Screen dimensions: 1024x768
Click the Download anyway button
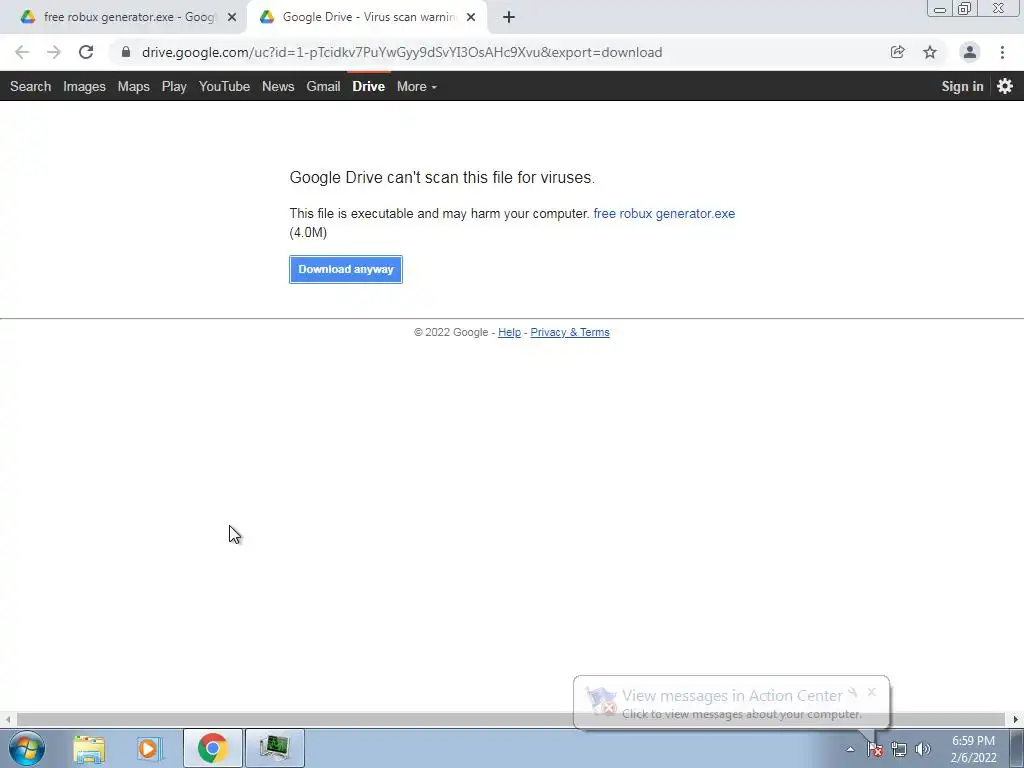tap(346, 269)
